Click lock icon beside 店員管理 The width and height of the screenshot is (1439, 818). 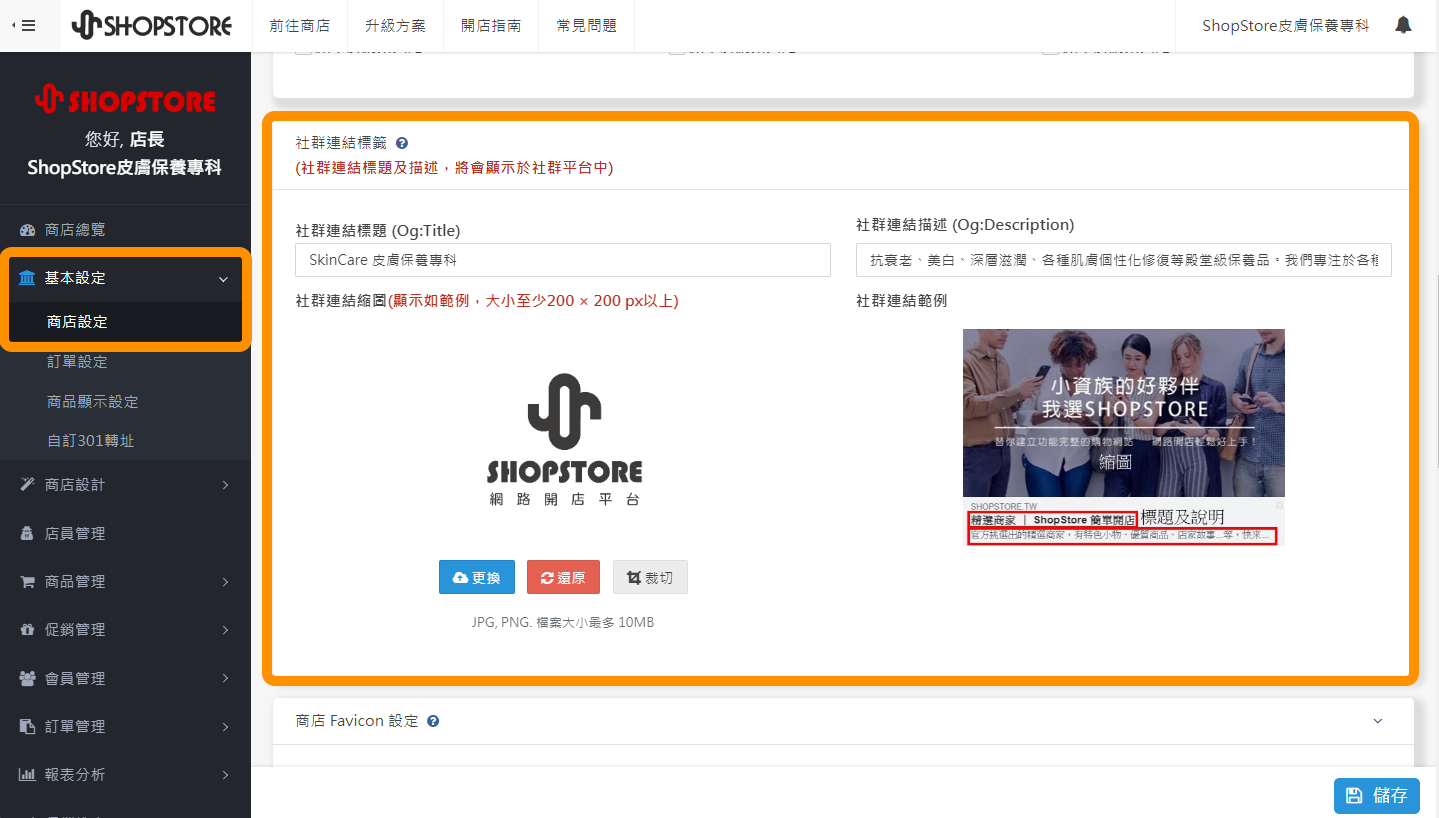click(27, 534)
